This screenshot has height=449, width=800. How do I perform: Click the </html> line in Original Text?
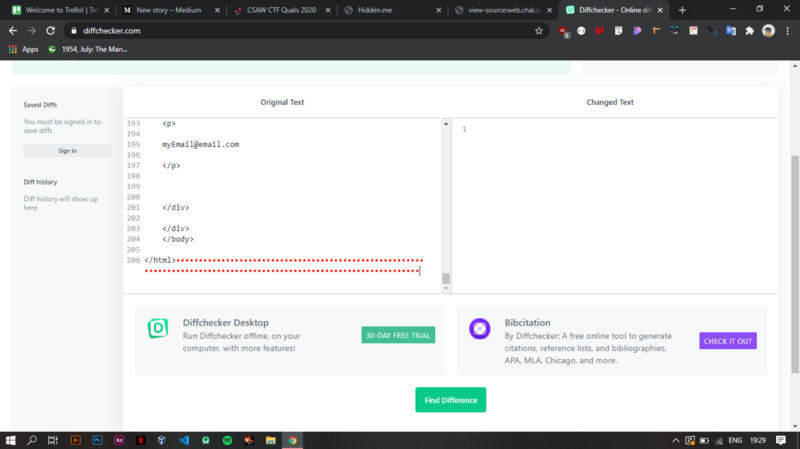tap(160, 260)
